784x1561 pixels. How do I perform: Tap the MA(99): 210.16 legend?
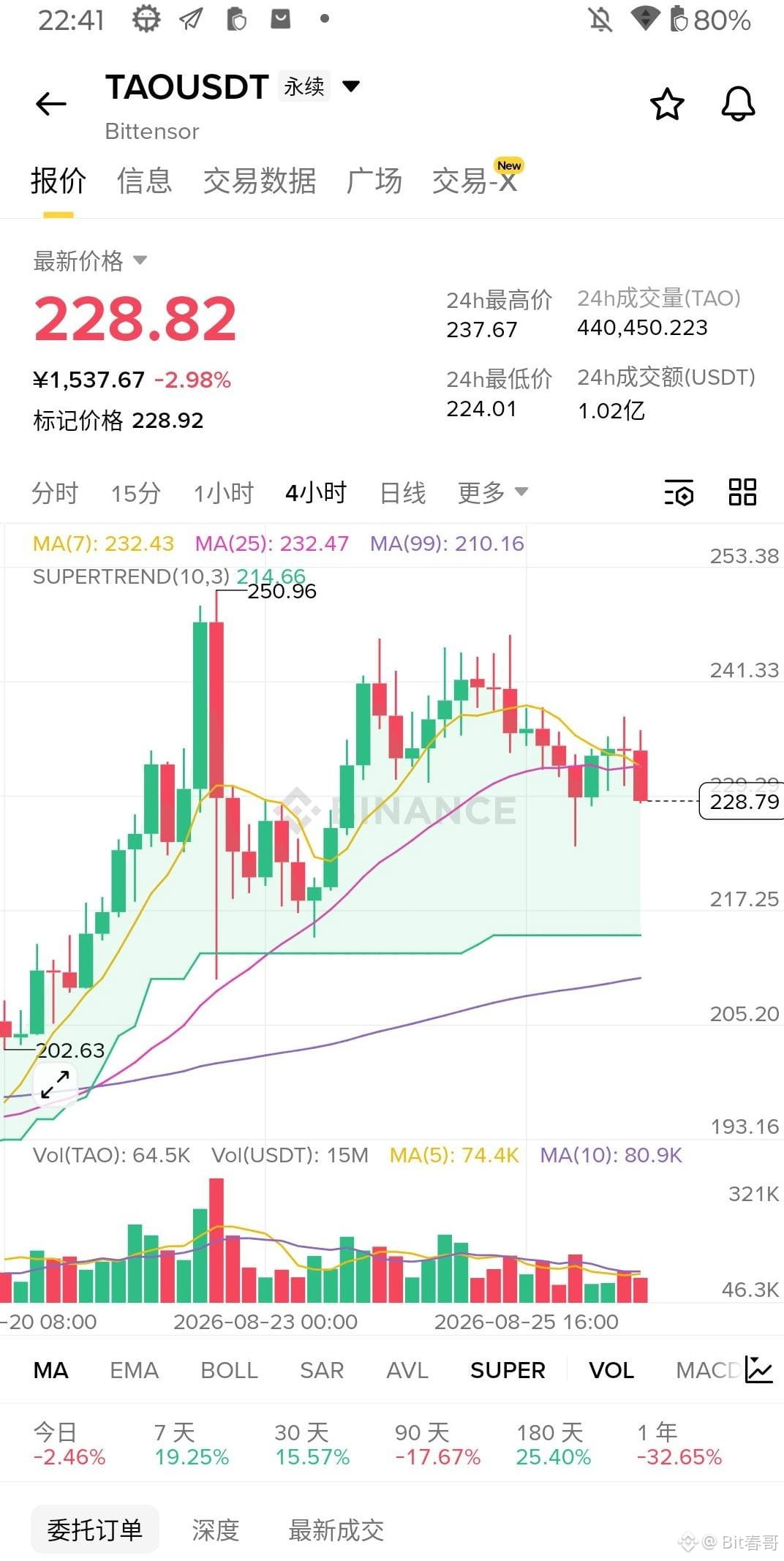[x=447, y=543]
